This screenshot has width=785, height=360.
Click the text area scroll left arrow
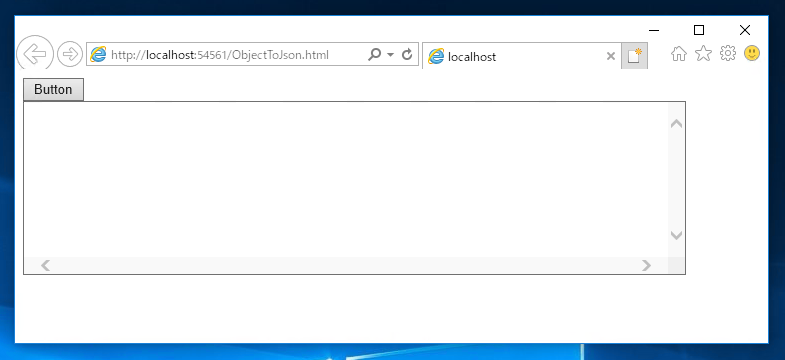pos(46,265)
